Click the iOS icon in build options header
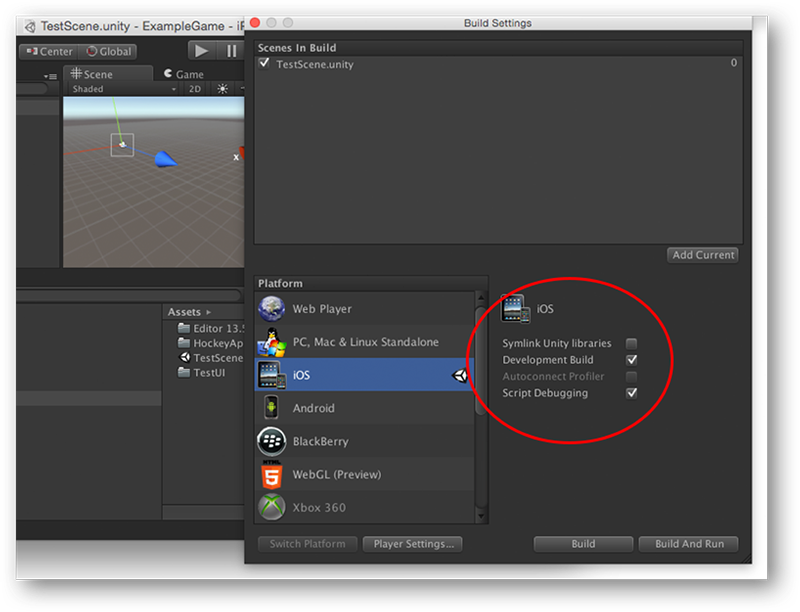 click(515, 309)
